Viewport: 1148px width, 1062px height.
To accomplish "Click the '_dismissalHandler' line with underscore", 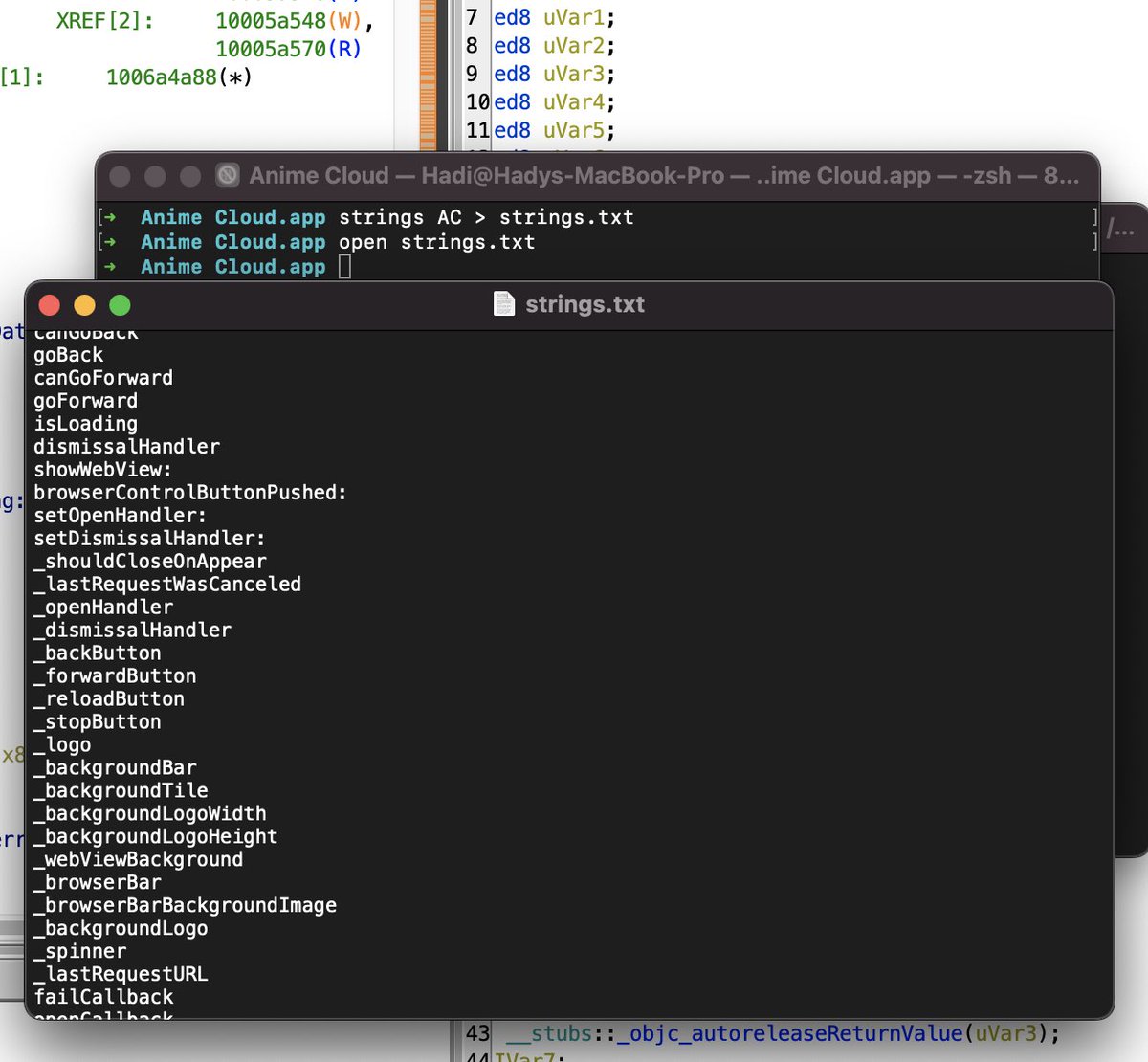I will pos(132,631).
